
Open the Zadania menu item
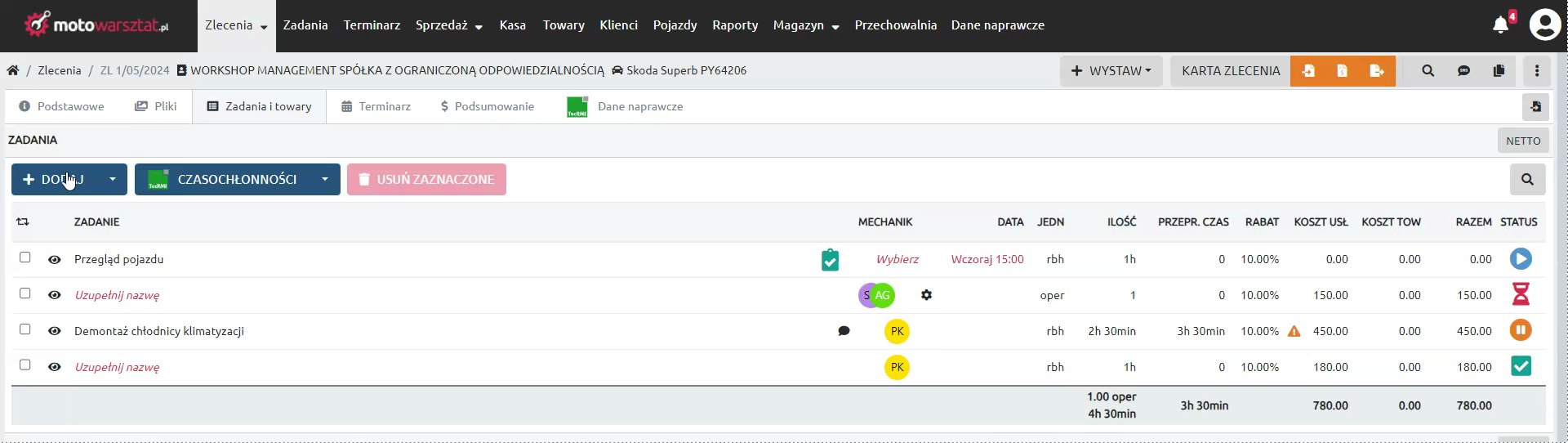tap(305, 25)
